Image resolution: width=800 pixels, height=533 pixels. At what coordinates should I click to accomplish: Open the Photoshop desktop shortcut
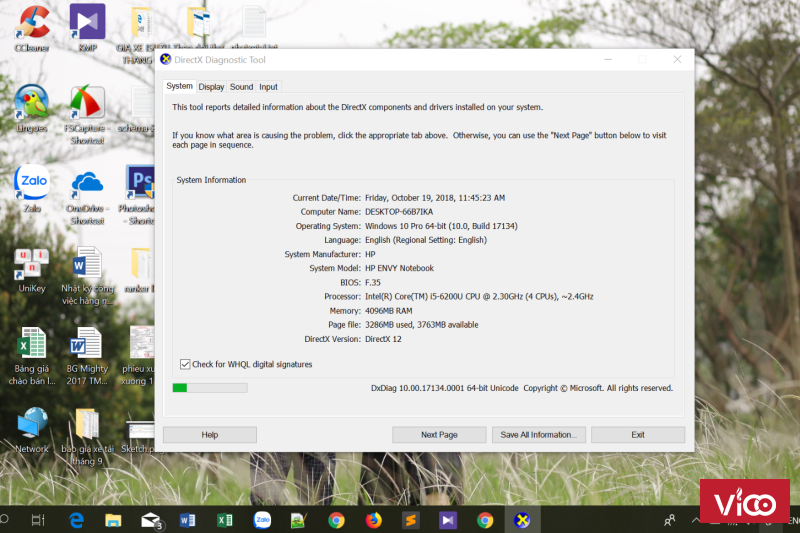point(139,195)
